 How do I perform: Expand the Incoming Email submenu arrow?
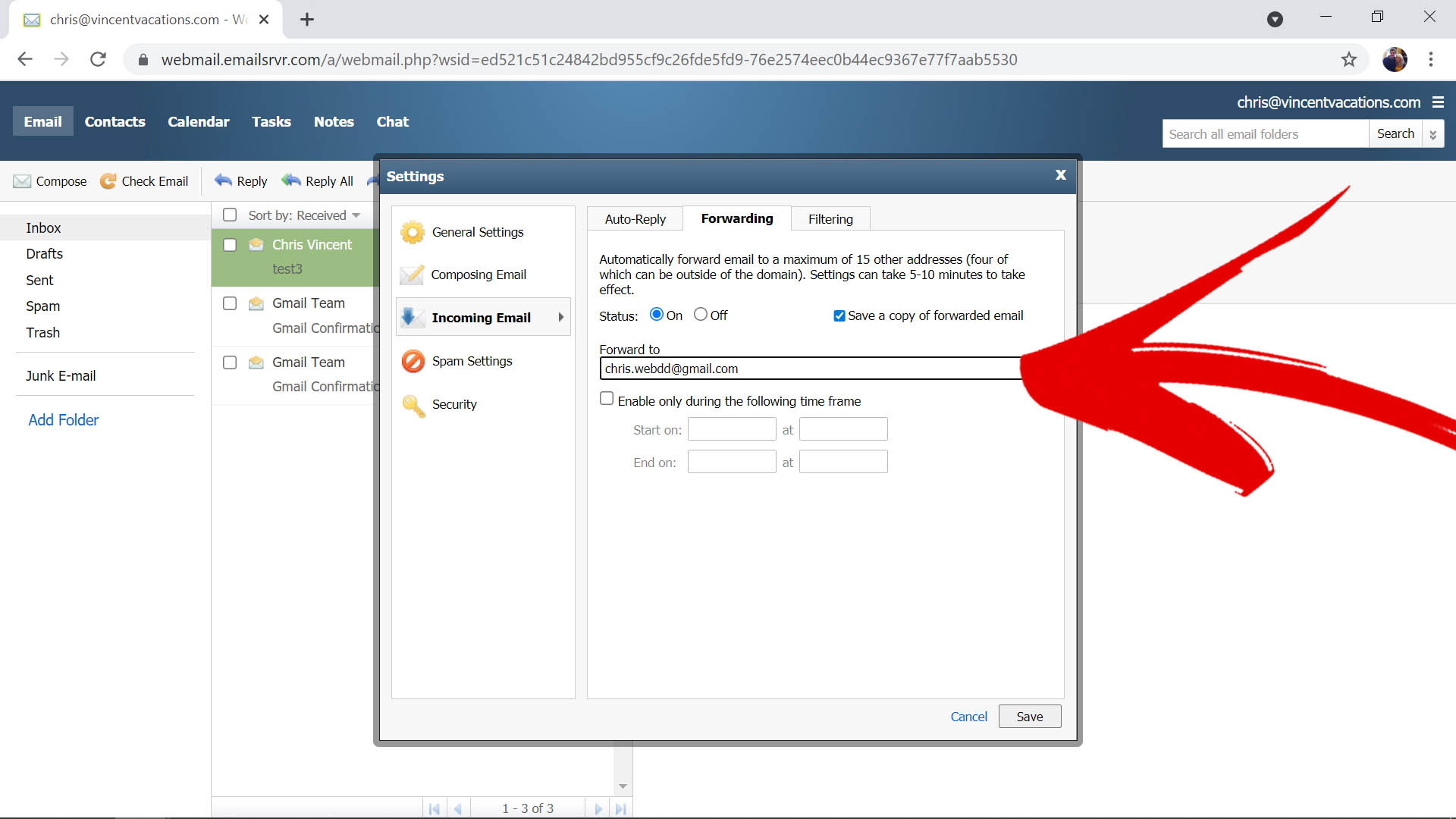561,317
